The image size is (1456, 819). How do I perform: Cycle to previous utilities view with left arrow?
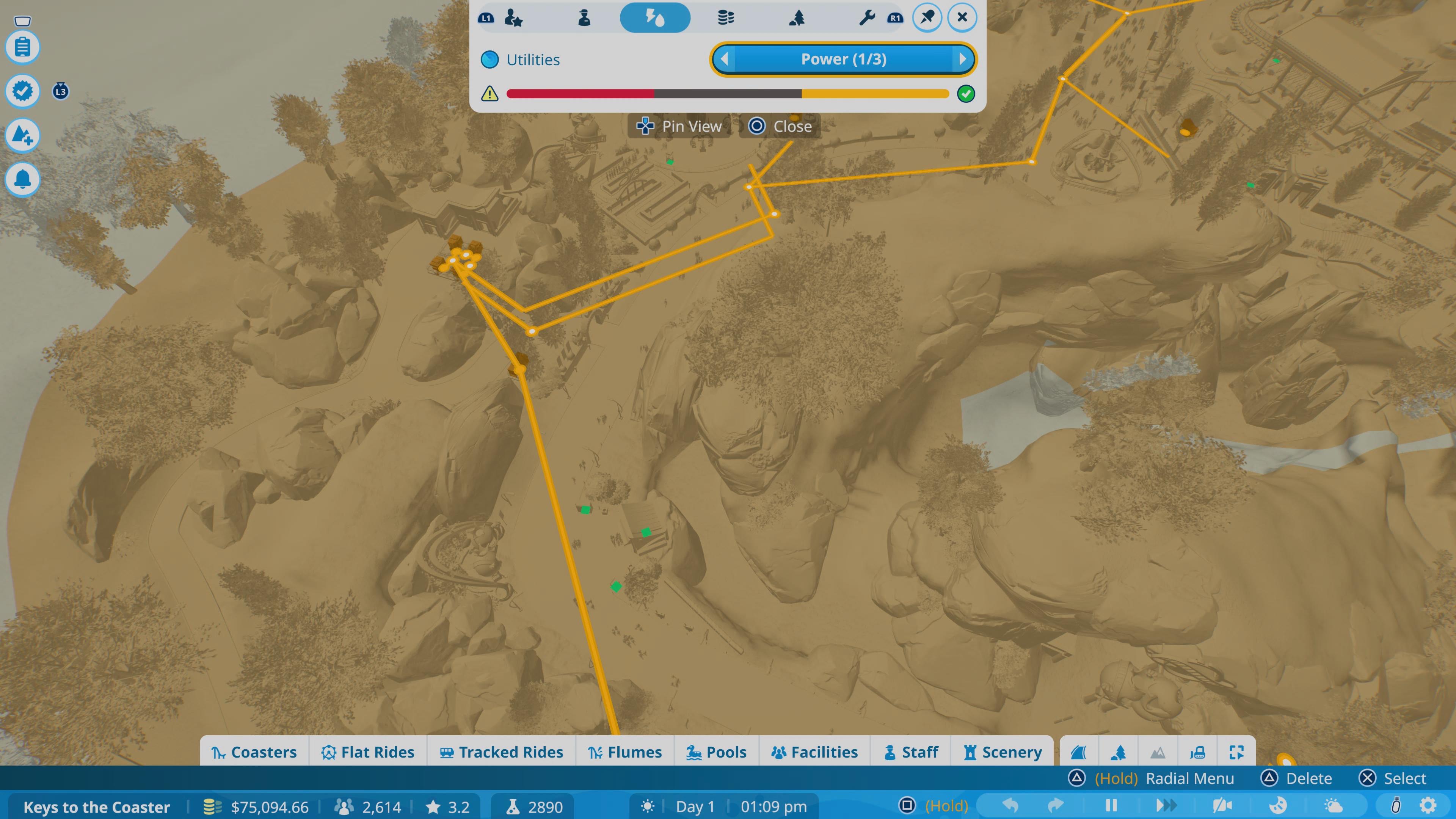(724, 59)
